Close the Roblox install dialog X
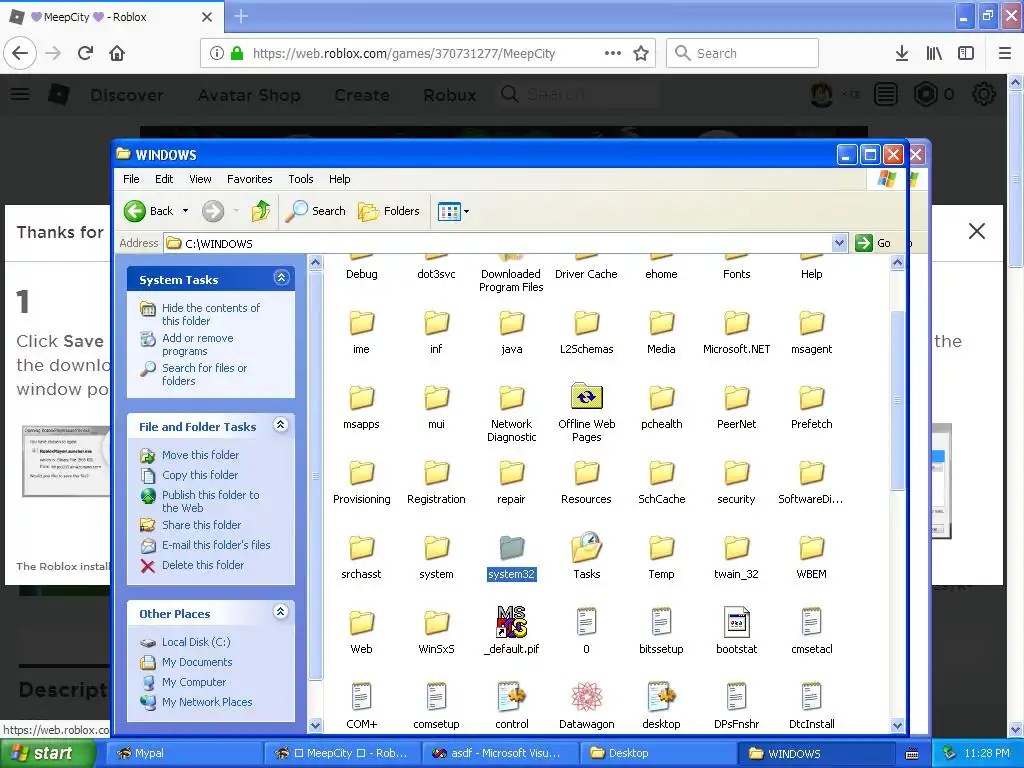Image resolution: width=1024 pixels, height=768 pixels. [977, 231]
